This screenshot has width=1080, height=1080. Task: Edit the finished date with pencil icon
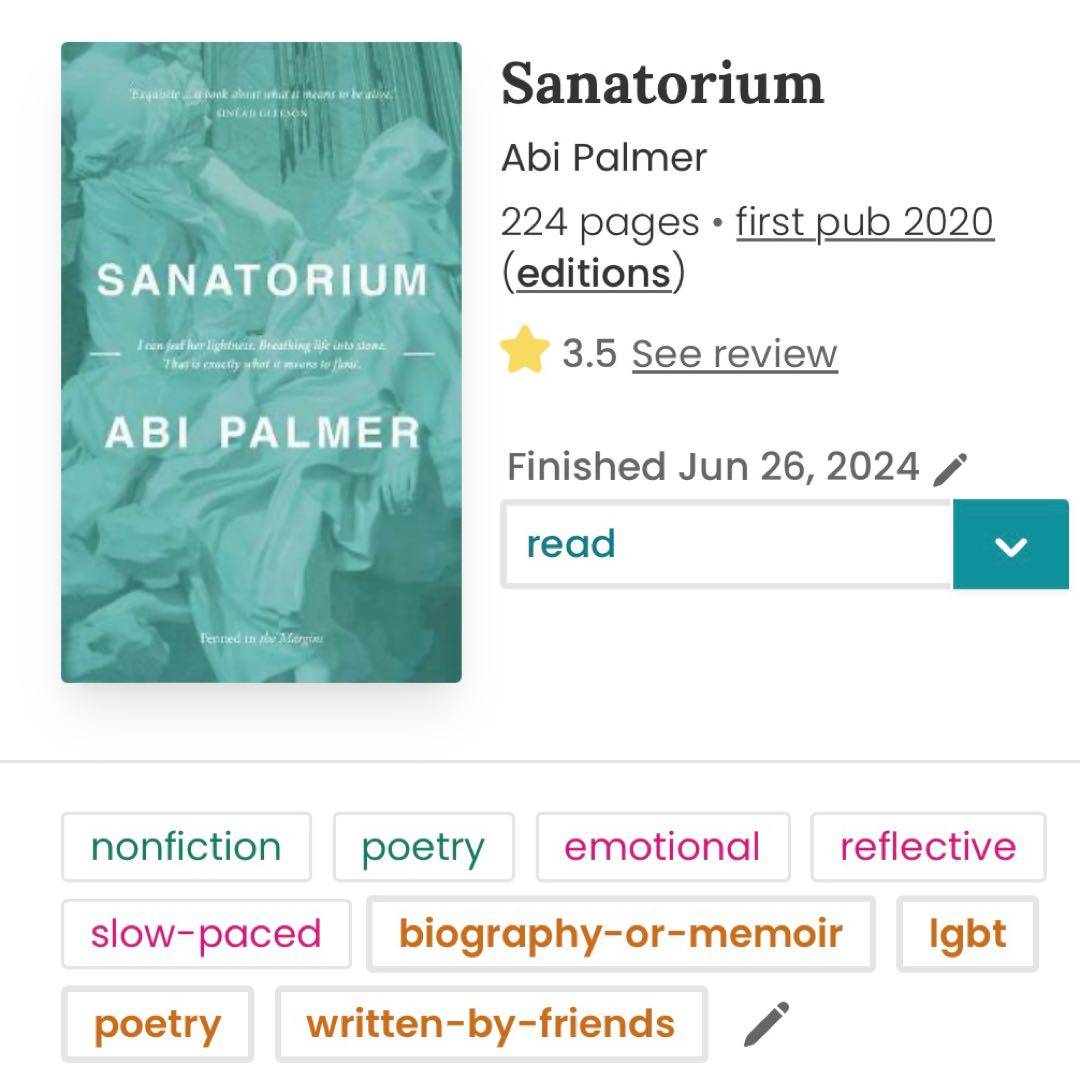(x=951, y=470)
